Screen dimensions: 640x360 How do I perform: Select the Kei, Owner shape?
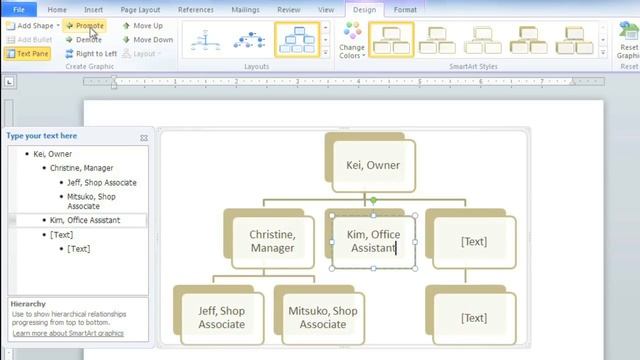coord(373,165)
